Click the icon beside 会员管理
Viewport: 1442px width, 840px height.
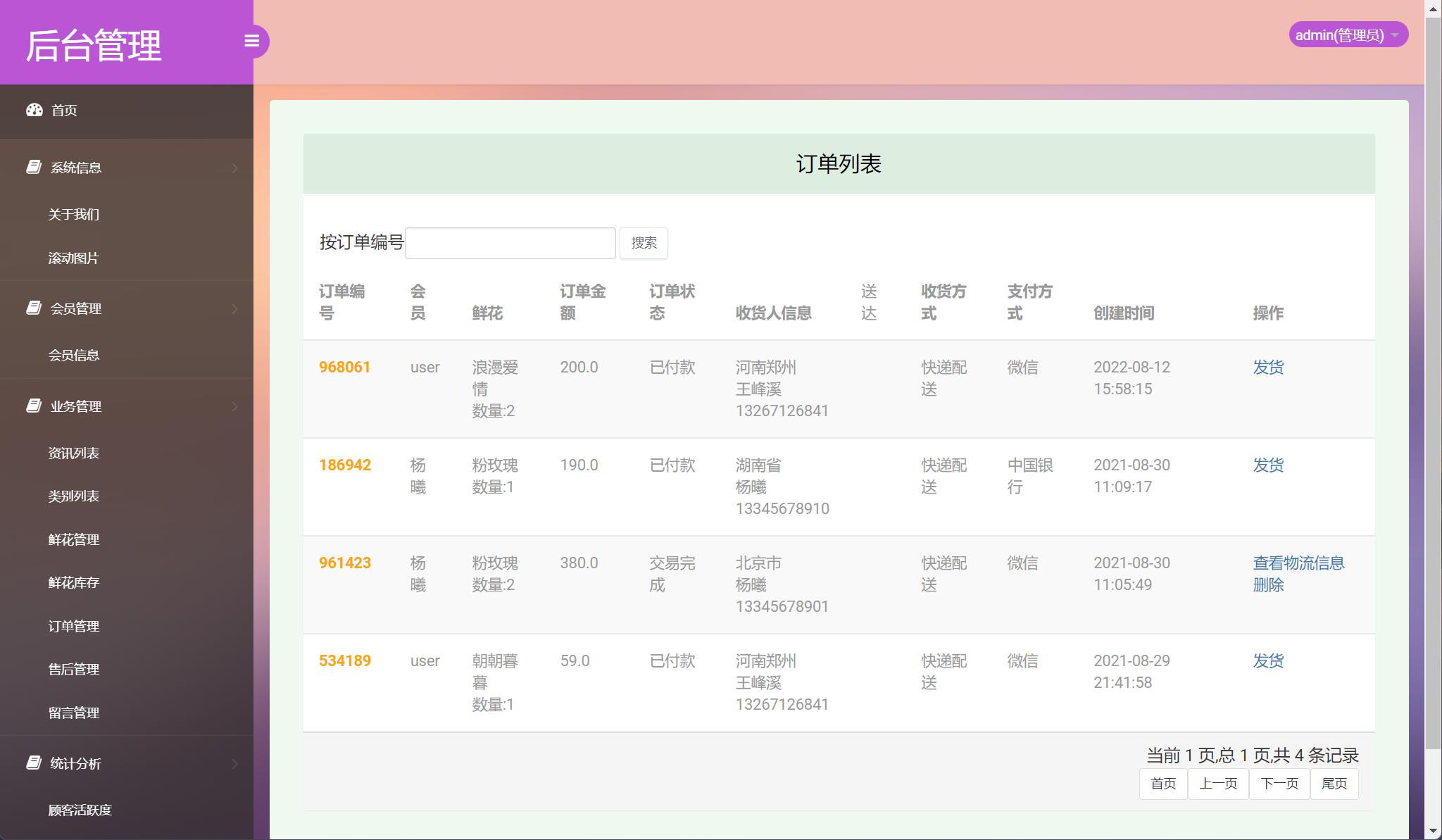pyautogui.click(x=32, y=308)
